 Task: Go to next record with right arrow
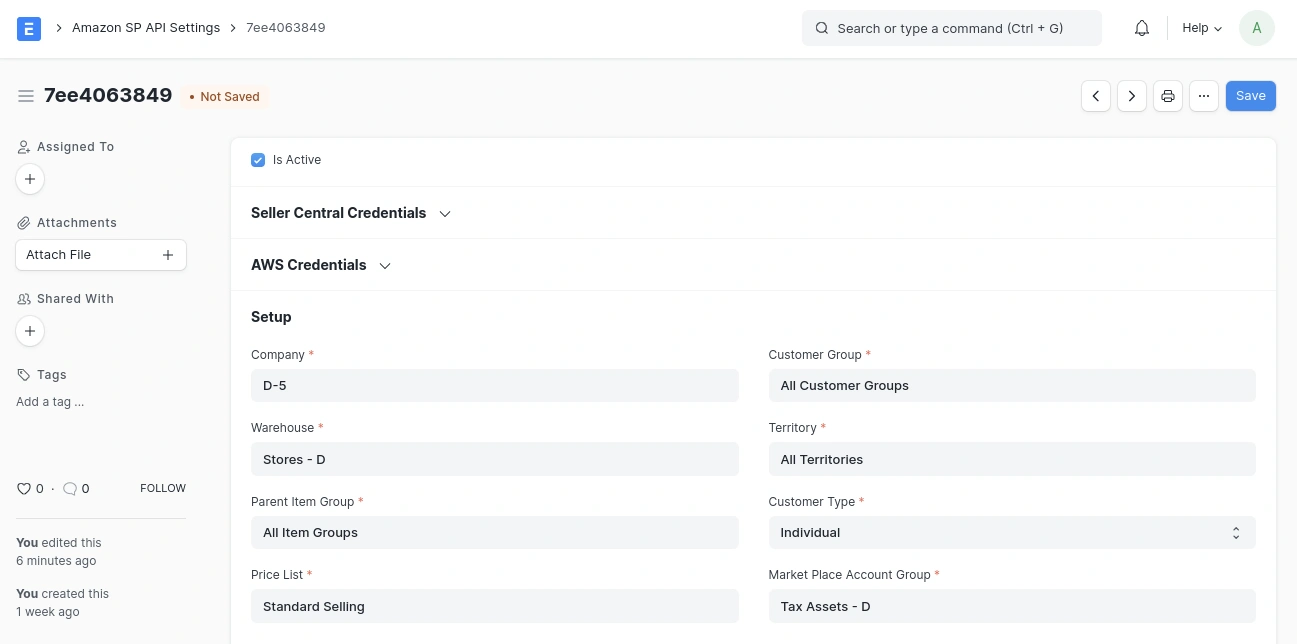[1132, 95]
